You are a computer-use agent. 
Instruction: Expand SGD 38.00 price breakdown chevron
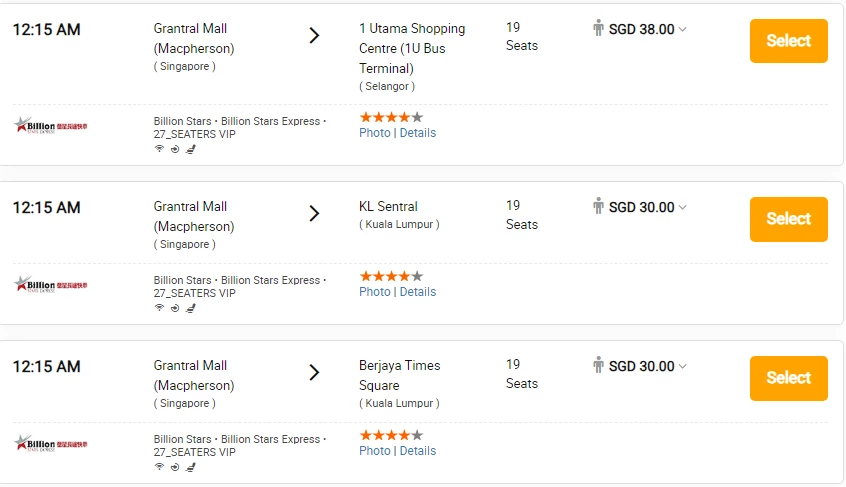click(x=683, y=29)
